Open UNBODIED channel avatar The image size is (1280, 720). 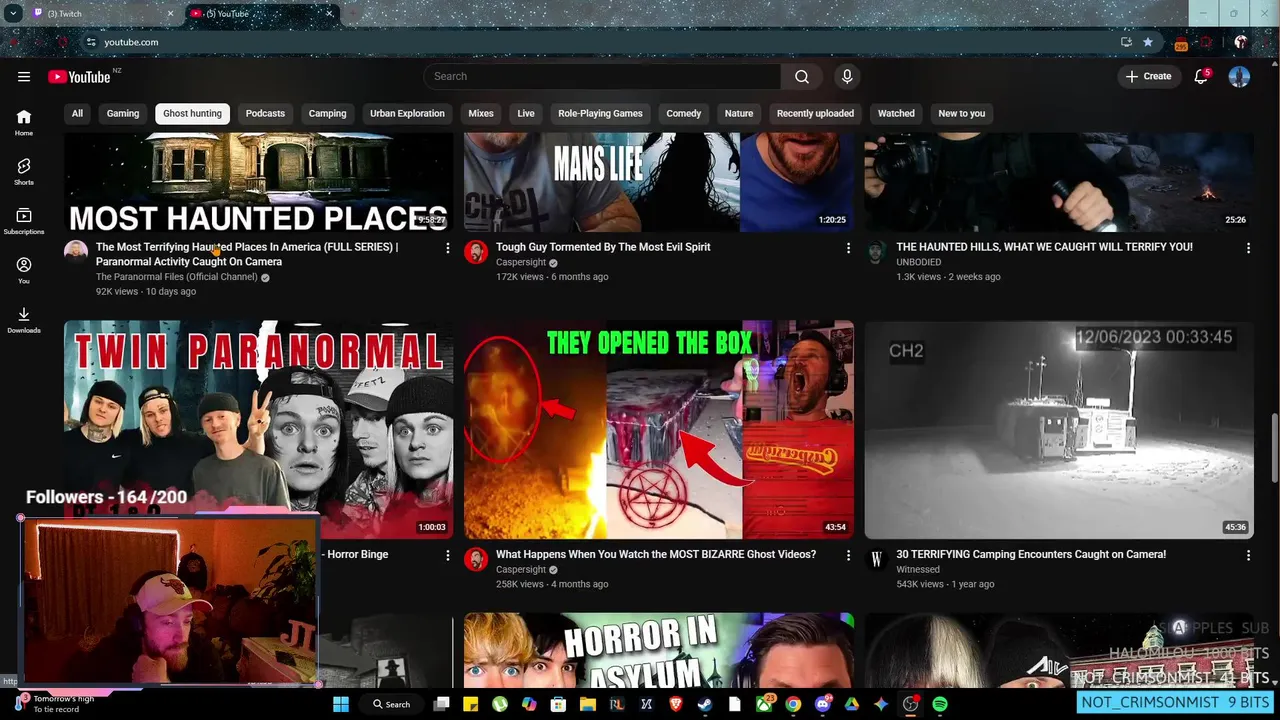(876, 252)
